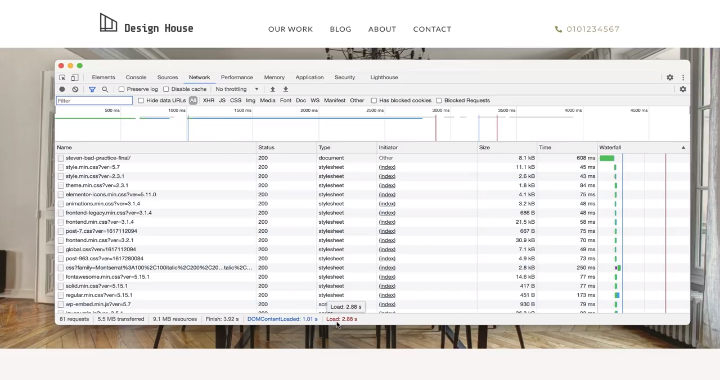Click the record network log button
The width and height of the screenshot is (720, 380).
click(62, 89)
